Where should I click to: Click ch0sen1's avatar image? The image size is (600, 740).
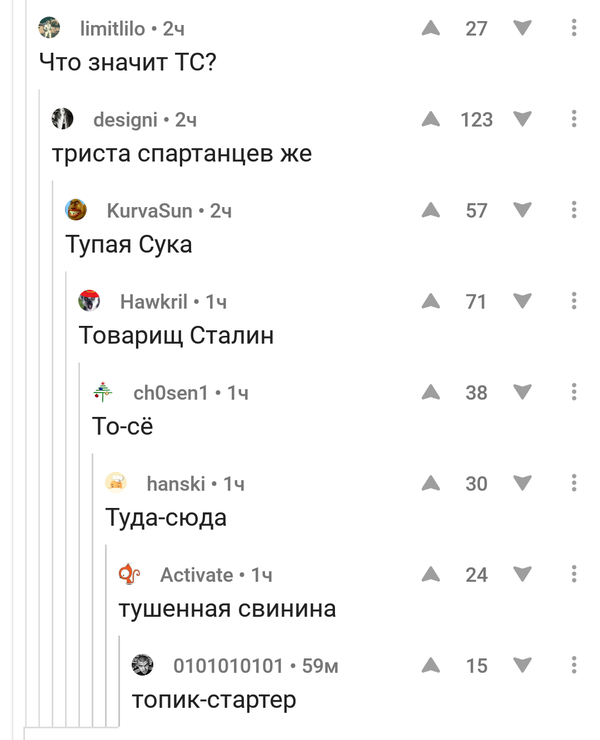[103, 393]
